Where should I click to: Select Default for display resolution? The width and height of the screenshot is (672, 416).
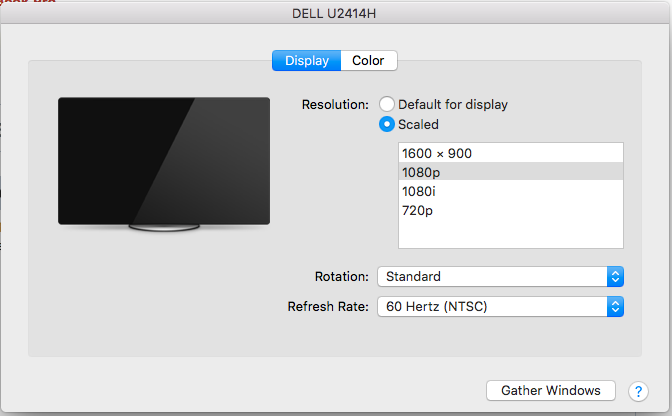(387, 104)
